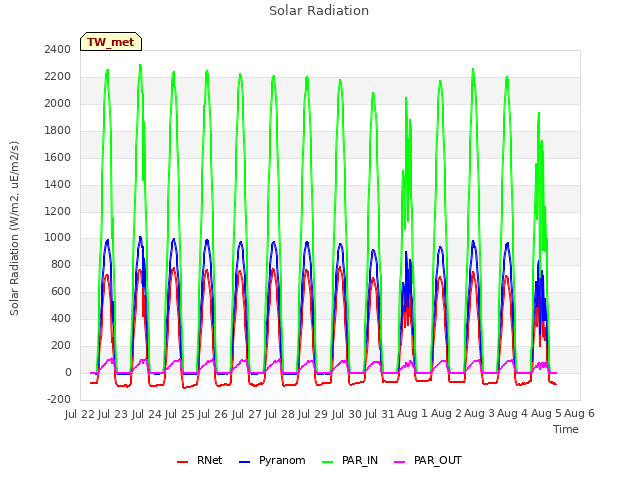Image resolution: width=640 pixels, height=480 pixels.
Task: Click the 1800 y-axis tick label
Action: [58, 130]
